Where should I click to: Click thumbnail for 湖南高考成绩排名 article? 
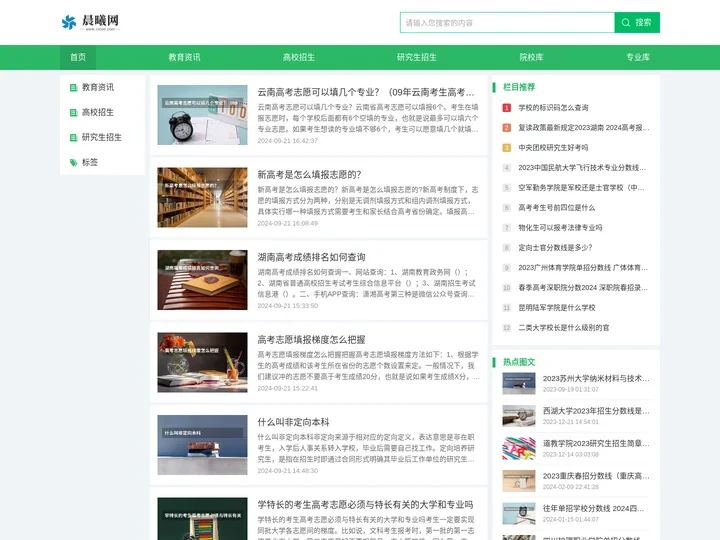coord(202,280)
